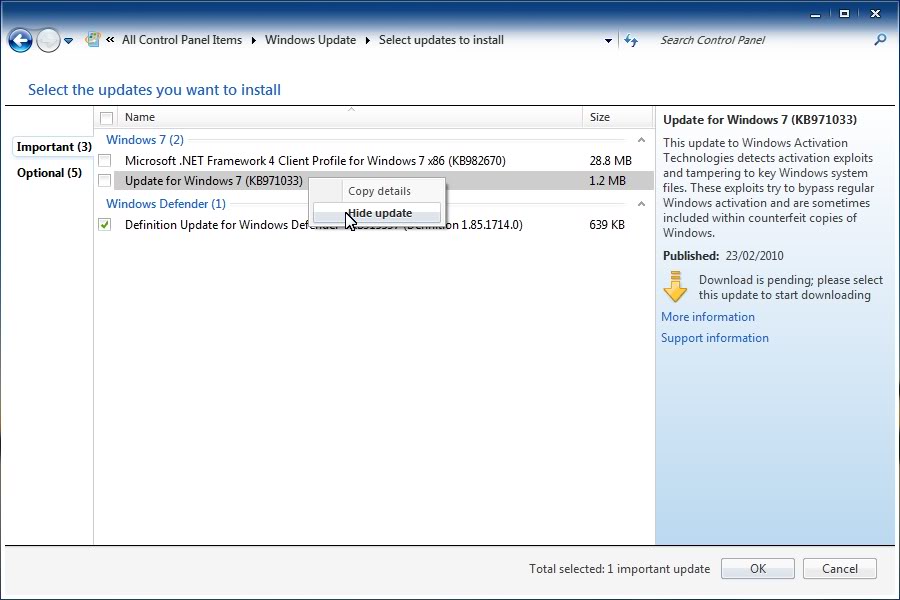The height and width of the screenshot is (600, 900).
Task: Click the back navigation arrow
Action: (x=20, y=40)
